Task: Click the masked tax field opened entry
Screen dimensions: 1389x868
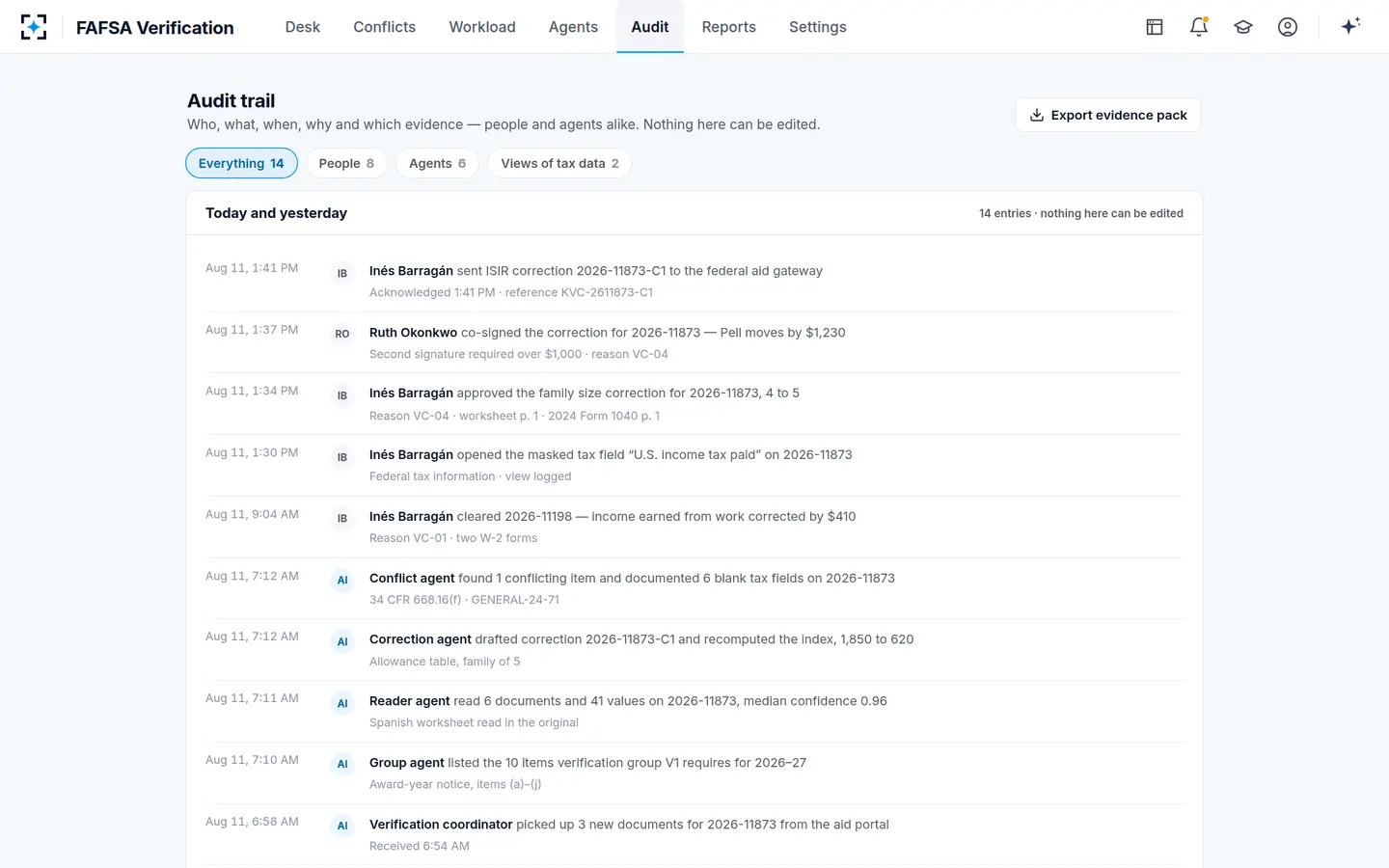Action: pyautogui.click(x=694, y=466)
